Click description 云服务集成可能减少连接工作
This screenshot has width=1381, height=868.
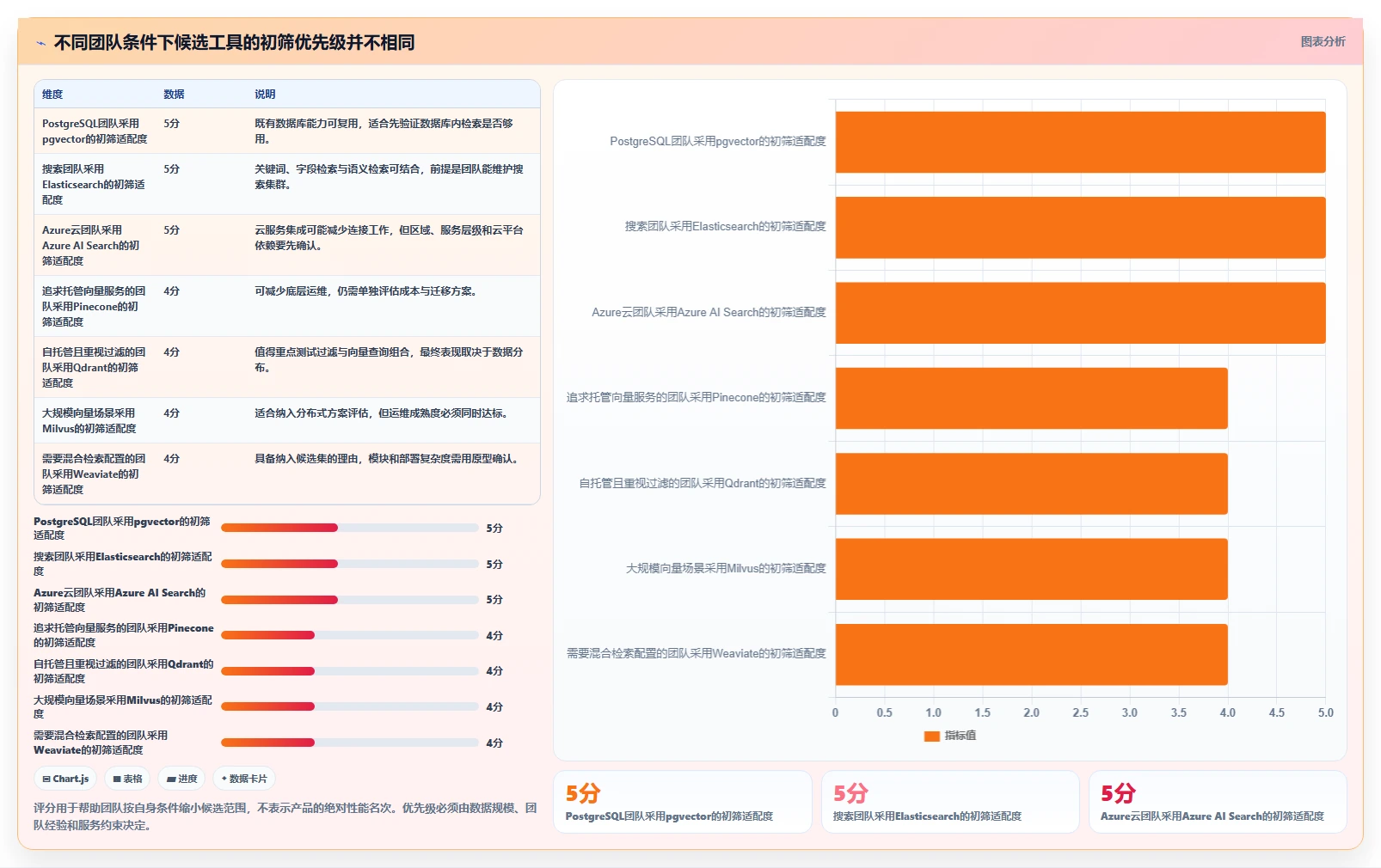click(x=389, y=238)
